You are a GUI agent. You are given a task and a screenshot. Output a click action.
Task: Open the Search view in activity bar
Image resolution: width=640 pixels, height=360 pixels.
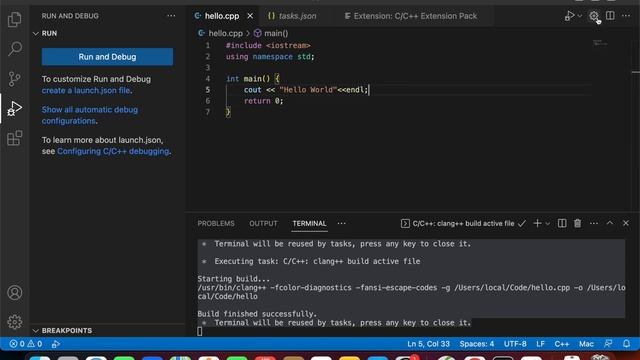coord(15,49)
